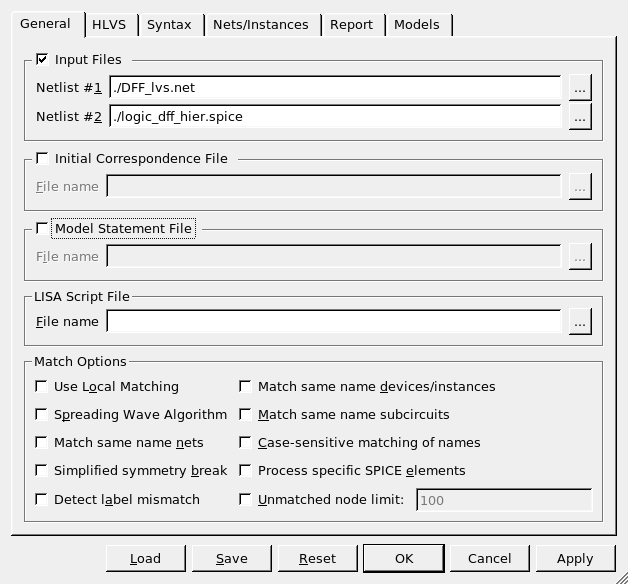
Task: Check Case-sensitive matching of names
Action: point(246,442)
